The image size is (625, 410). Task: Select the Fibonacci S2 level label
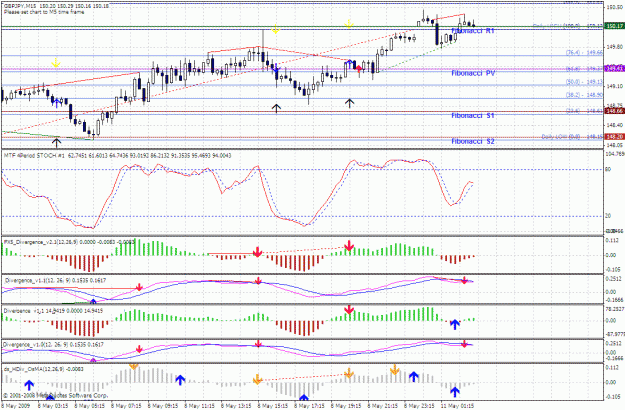coord(473,141)
